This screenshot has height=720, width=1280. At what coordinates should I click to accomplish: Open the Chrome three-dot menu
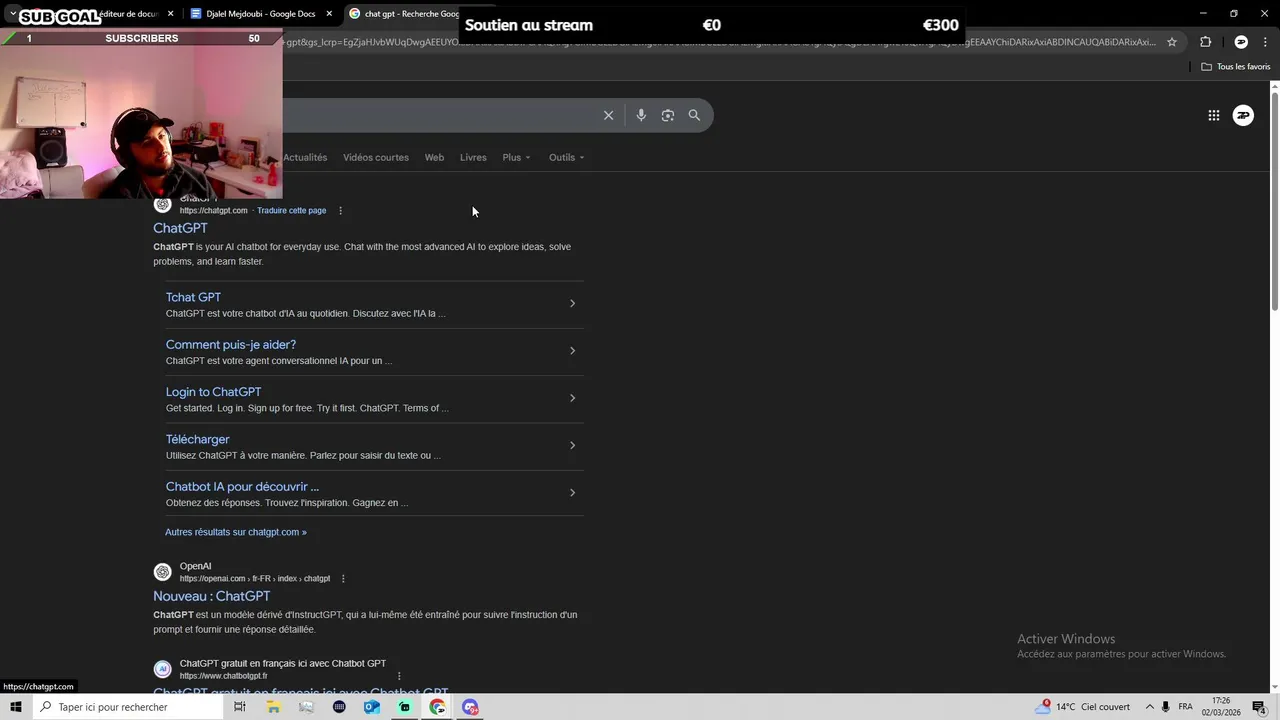1267,42
